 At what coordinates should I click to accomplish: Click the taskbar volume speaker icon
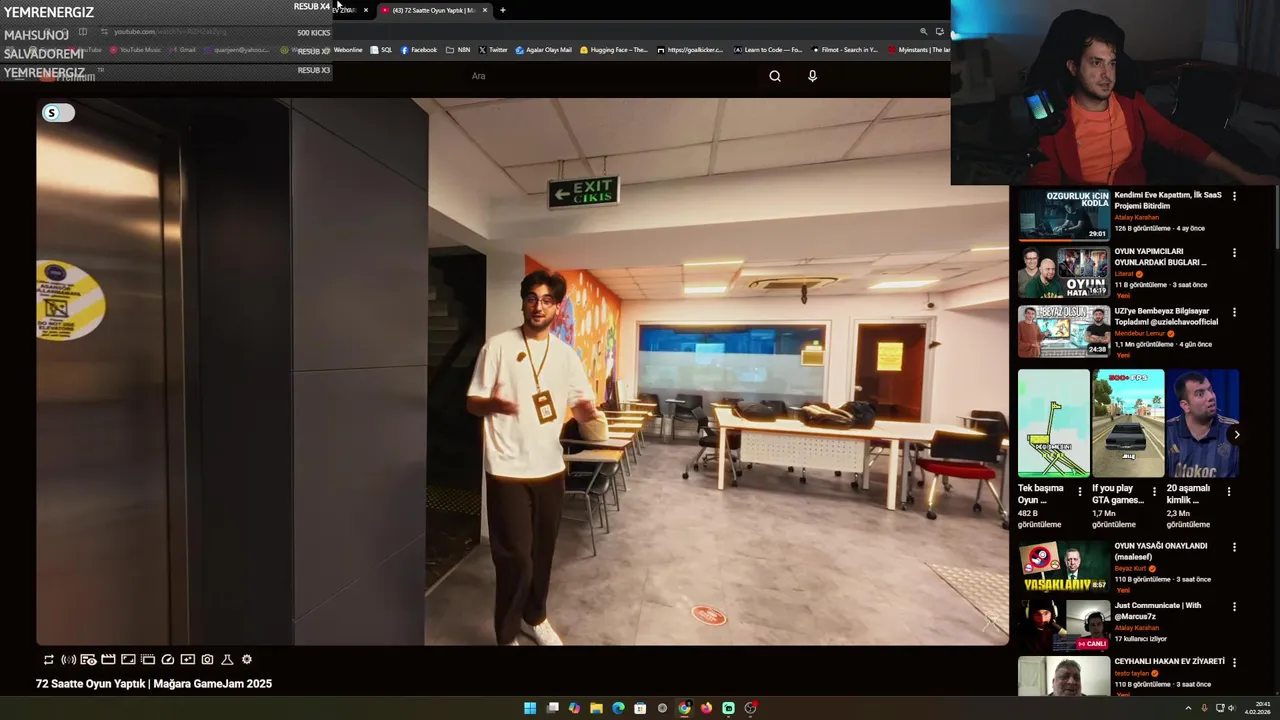tap(1231, 708)
